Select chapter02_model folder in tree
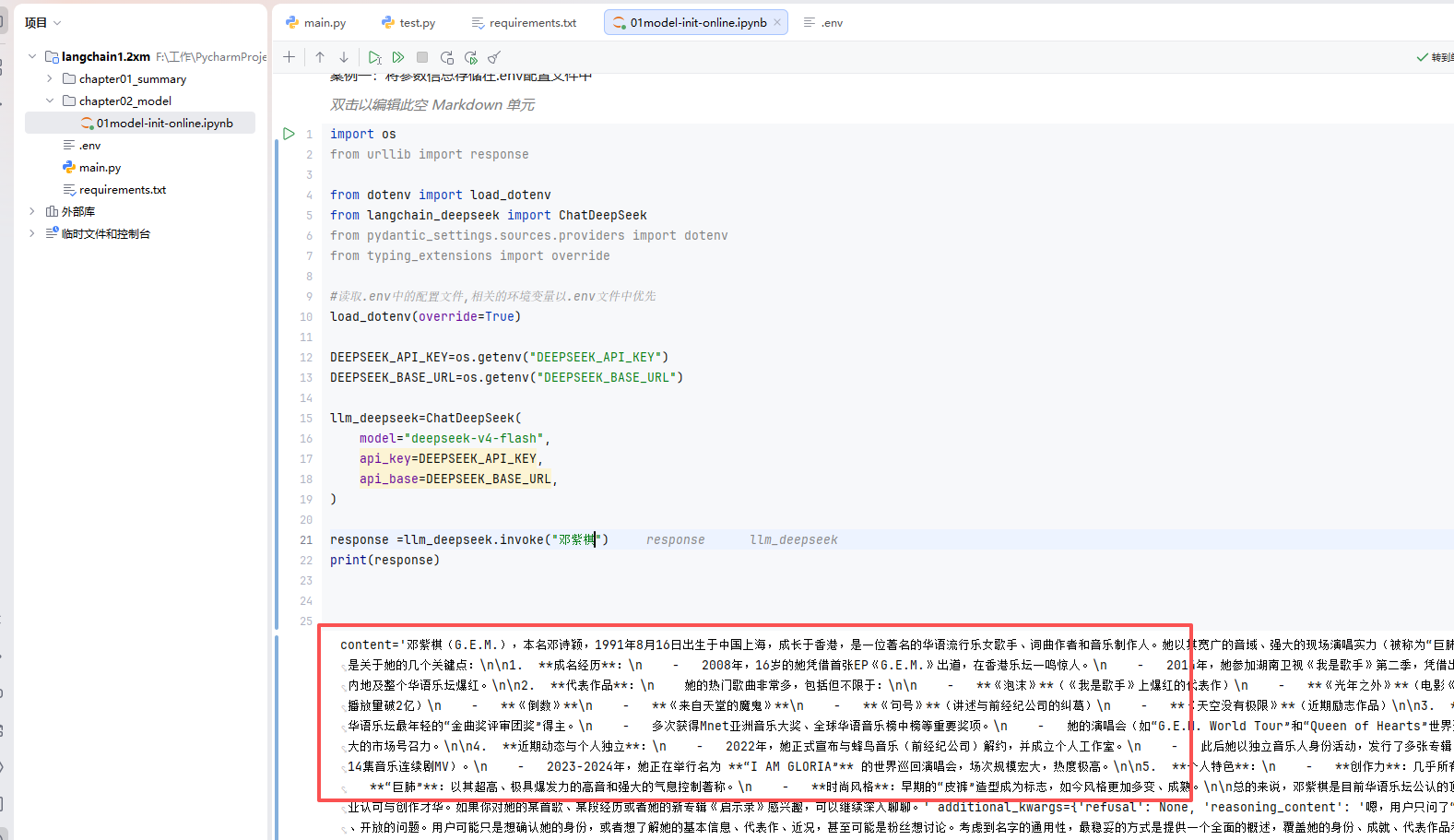The image size is (1454, 840). click(x=124, y=101)
